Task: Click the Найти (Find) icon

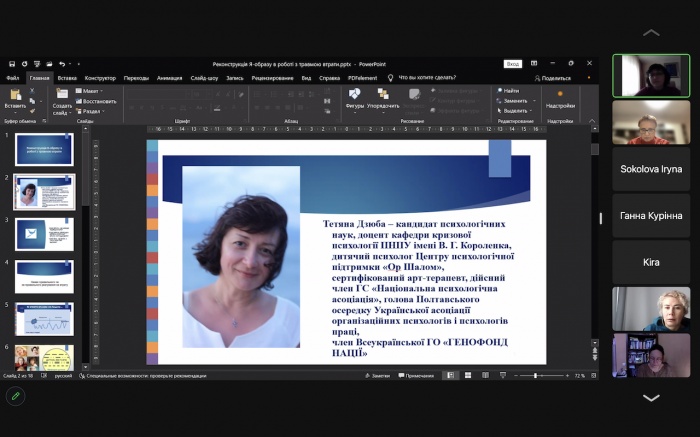Action: tap(507, 91)
